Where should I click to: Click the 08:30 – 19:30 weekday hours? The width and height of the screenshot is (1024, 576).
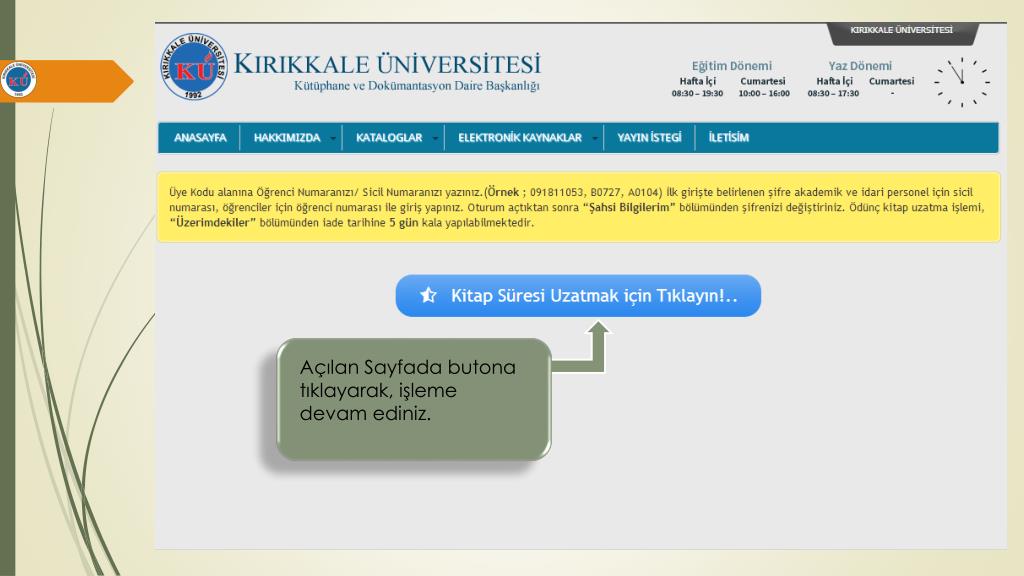(x=697, y=93)
